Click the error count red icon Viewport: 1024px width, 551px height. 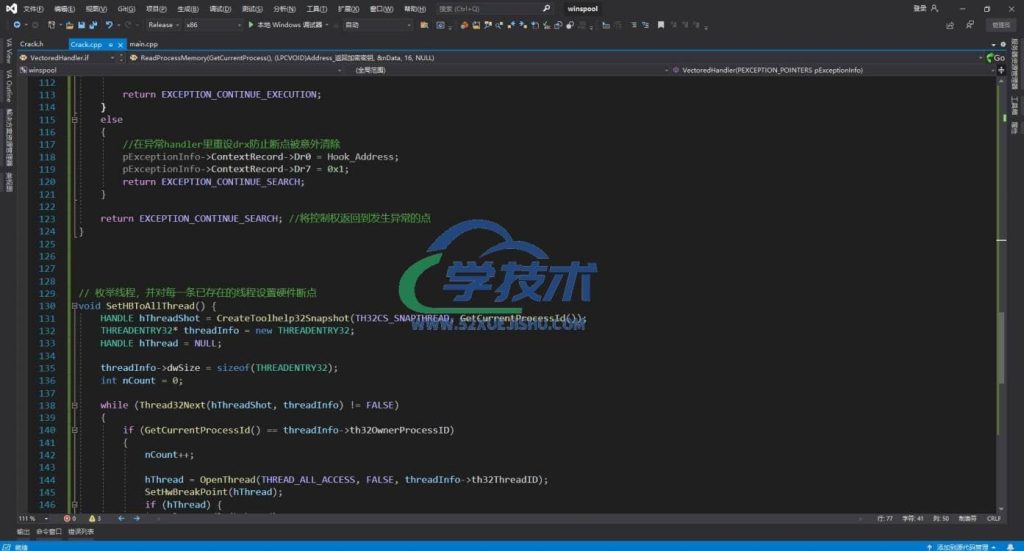pos(69,518)
